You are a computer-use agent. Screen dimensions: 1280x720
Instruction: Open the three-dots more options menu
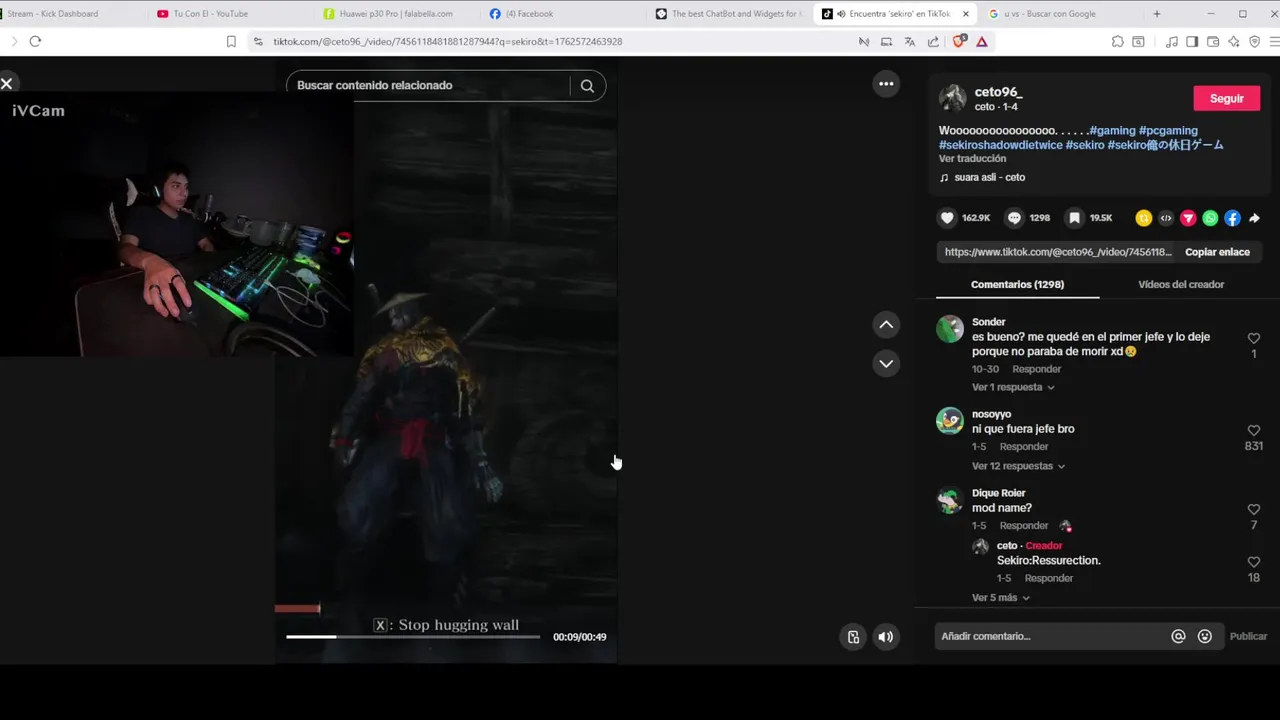pos(886,84)
